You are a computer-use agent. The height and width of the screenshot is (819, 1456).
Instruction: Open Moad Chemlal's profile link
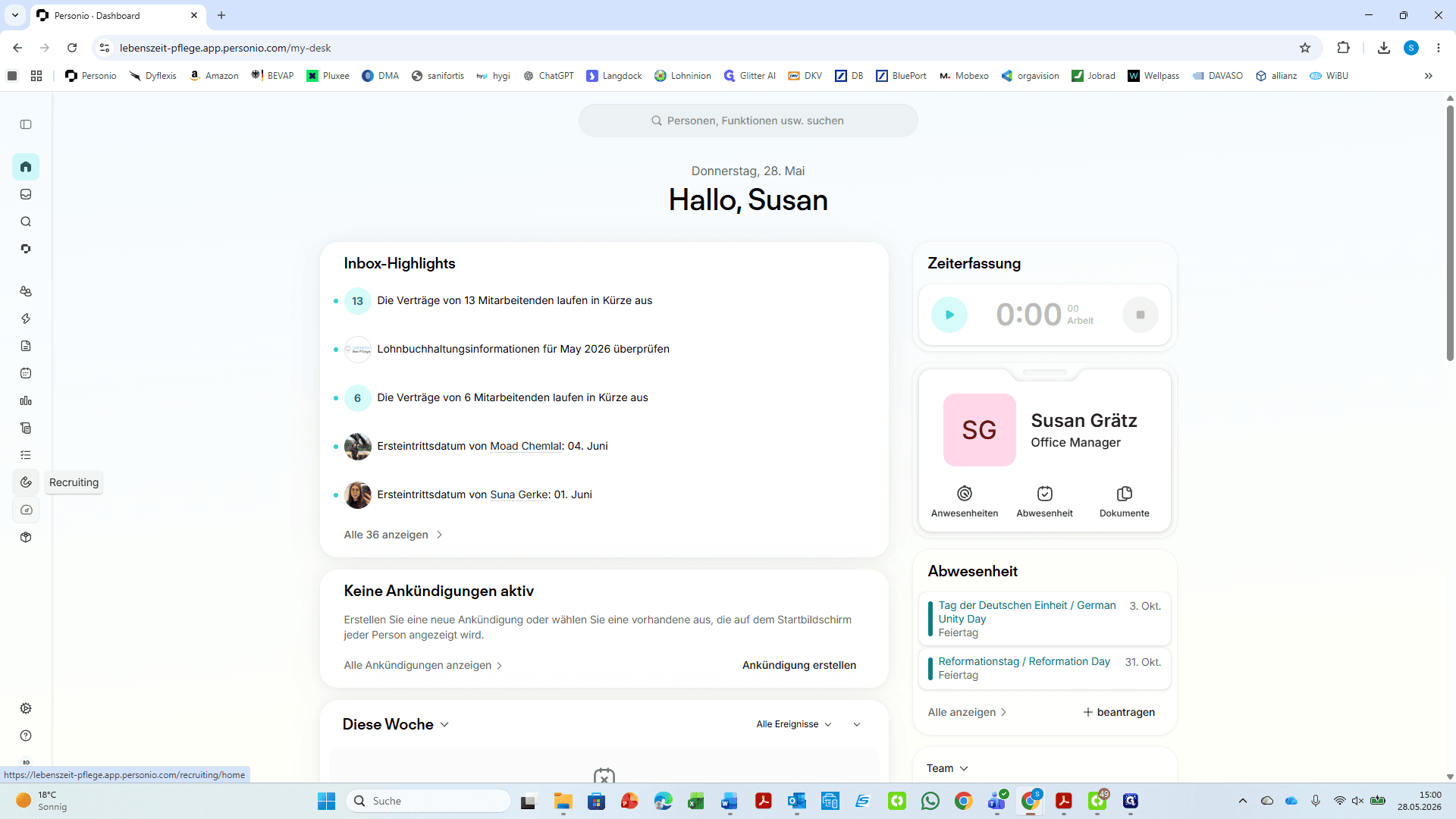[526, 446]
